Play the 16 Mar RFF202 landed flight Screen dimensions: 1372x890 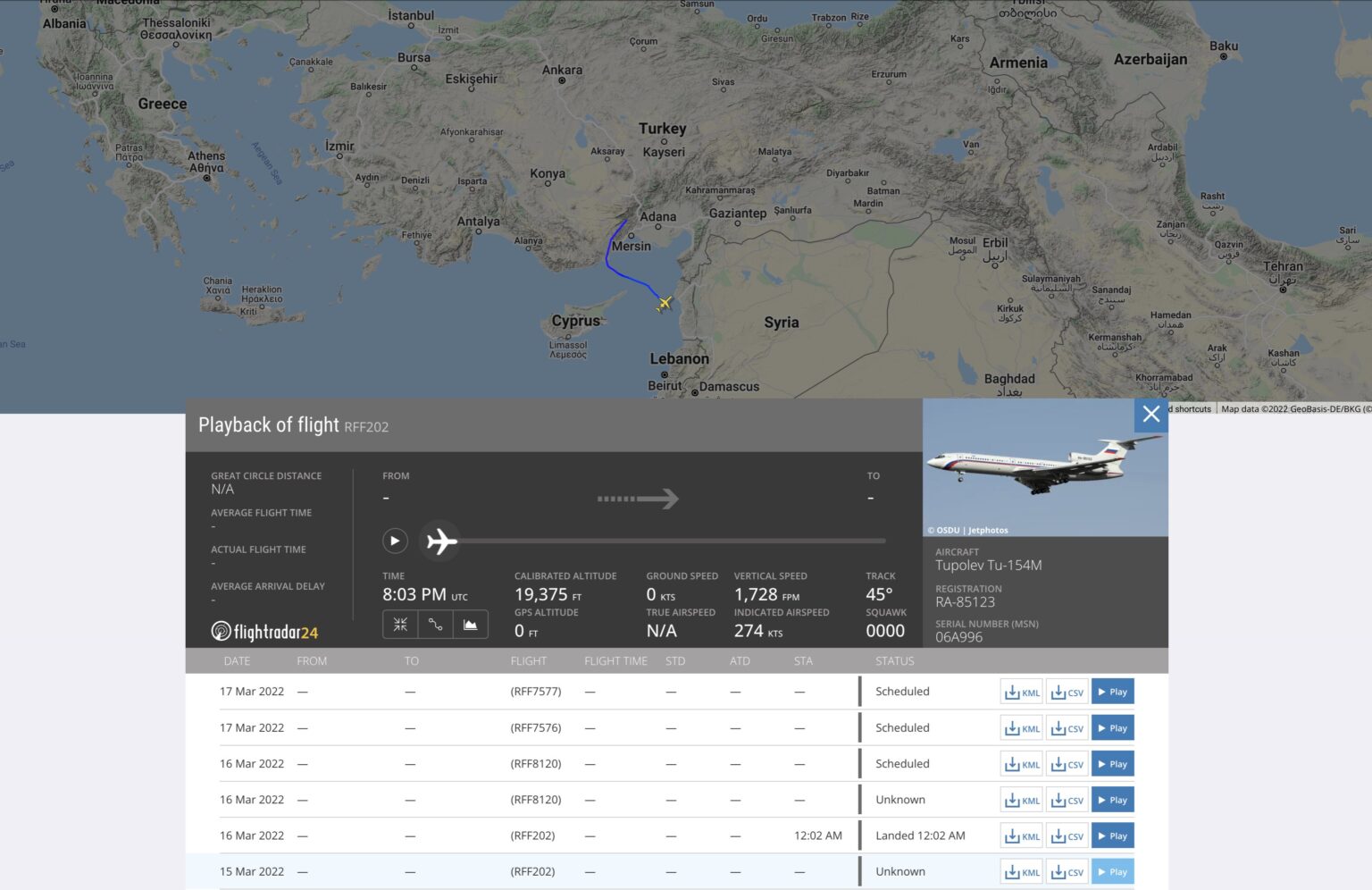coord(1112,836)
